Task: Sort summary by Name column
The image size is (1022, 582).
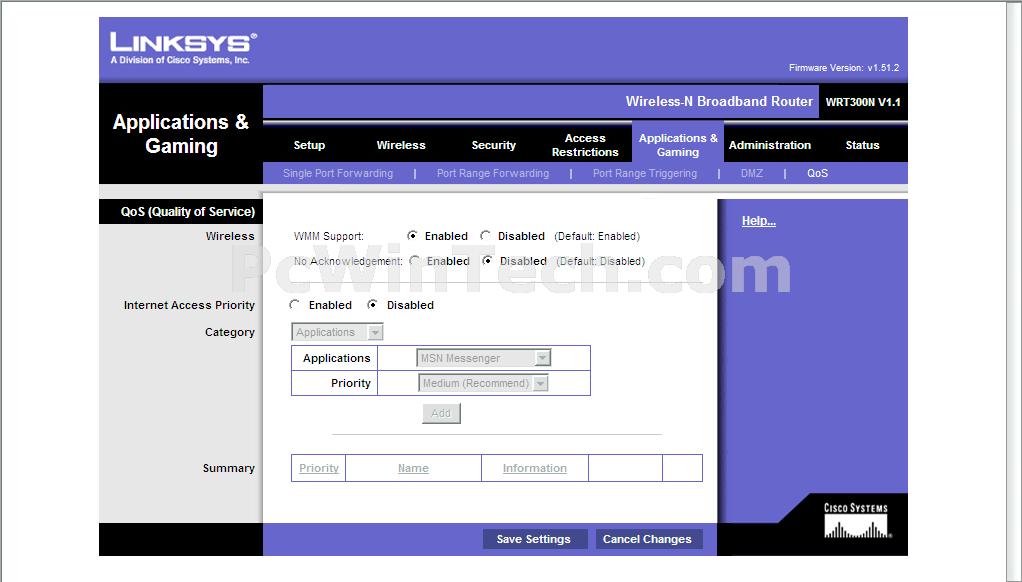Action: [x=413, y=468]
